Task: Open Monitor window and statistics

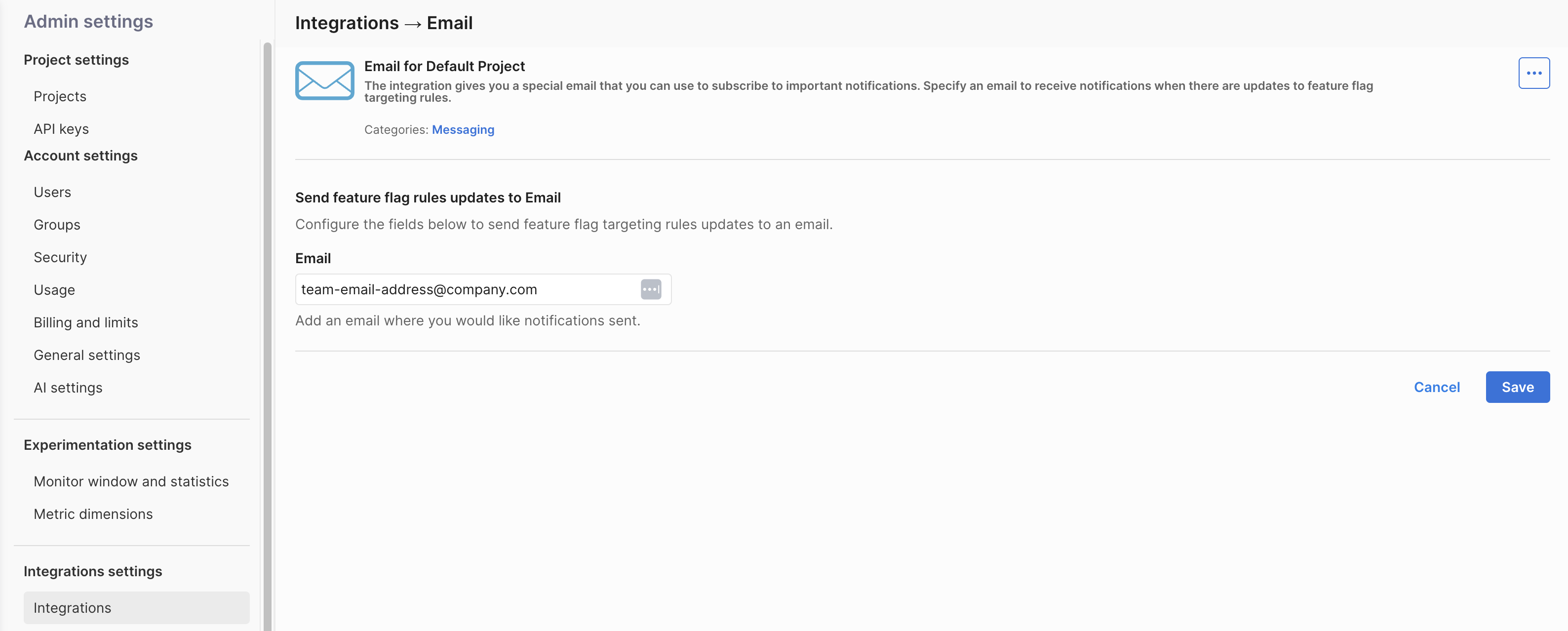Action: 131,481
